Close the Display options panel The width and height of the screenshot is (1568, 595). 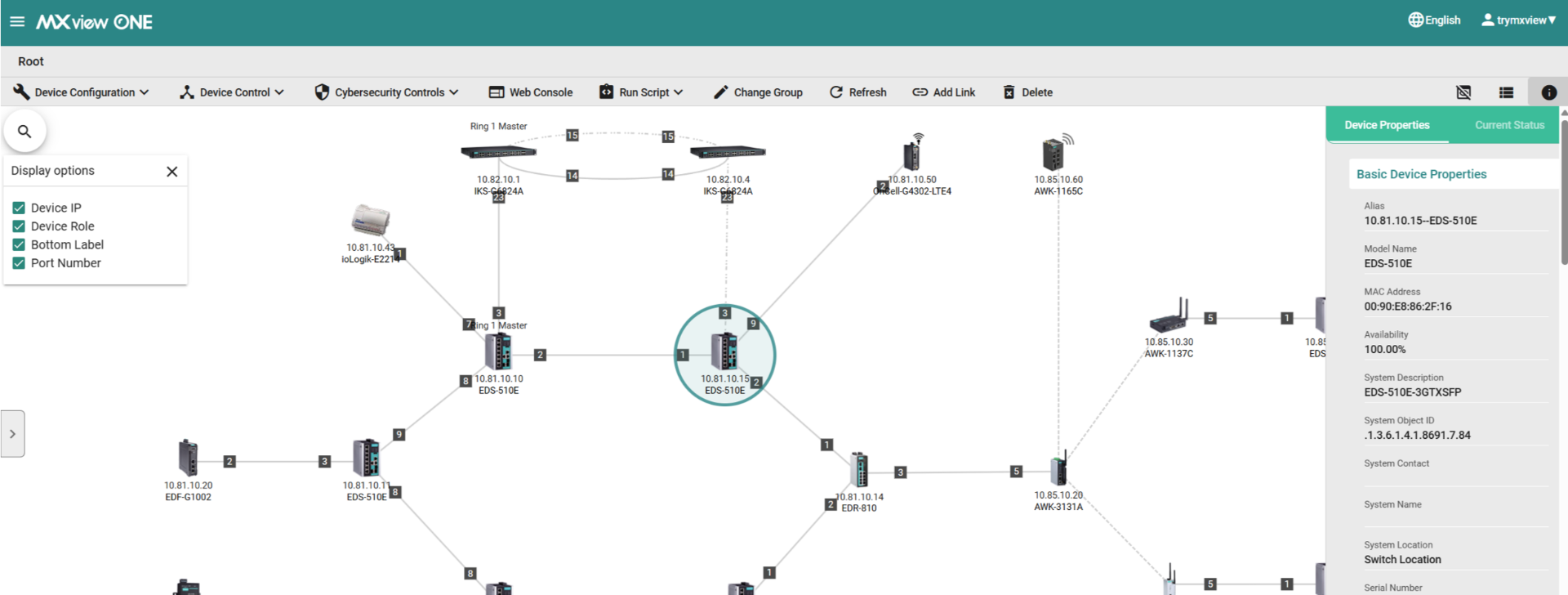coord(171,172)
